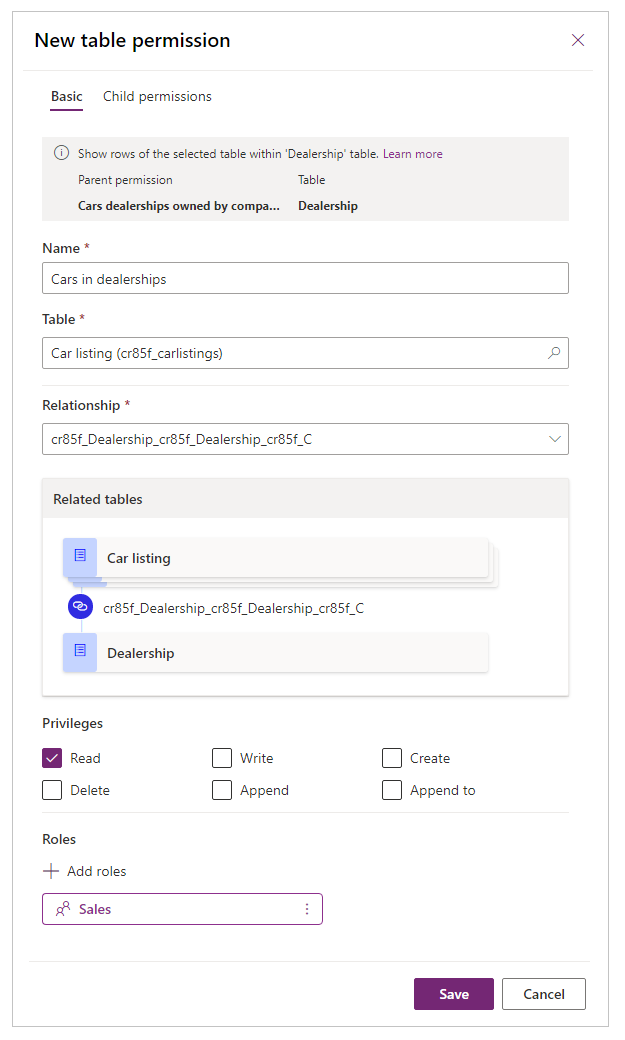
Task: Switch to the Basic tab
Action: [x=66, y=97]
